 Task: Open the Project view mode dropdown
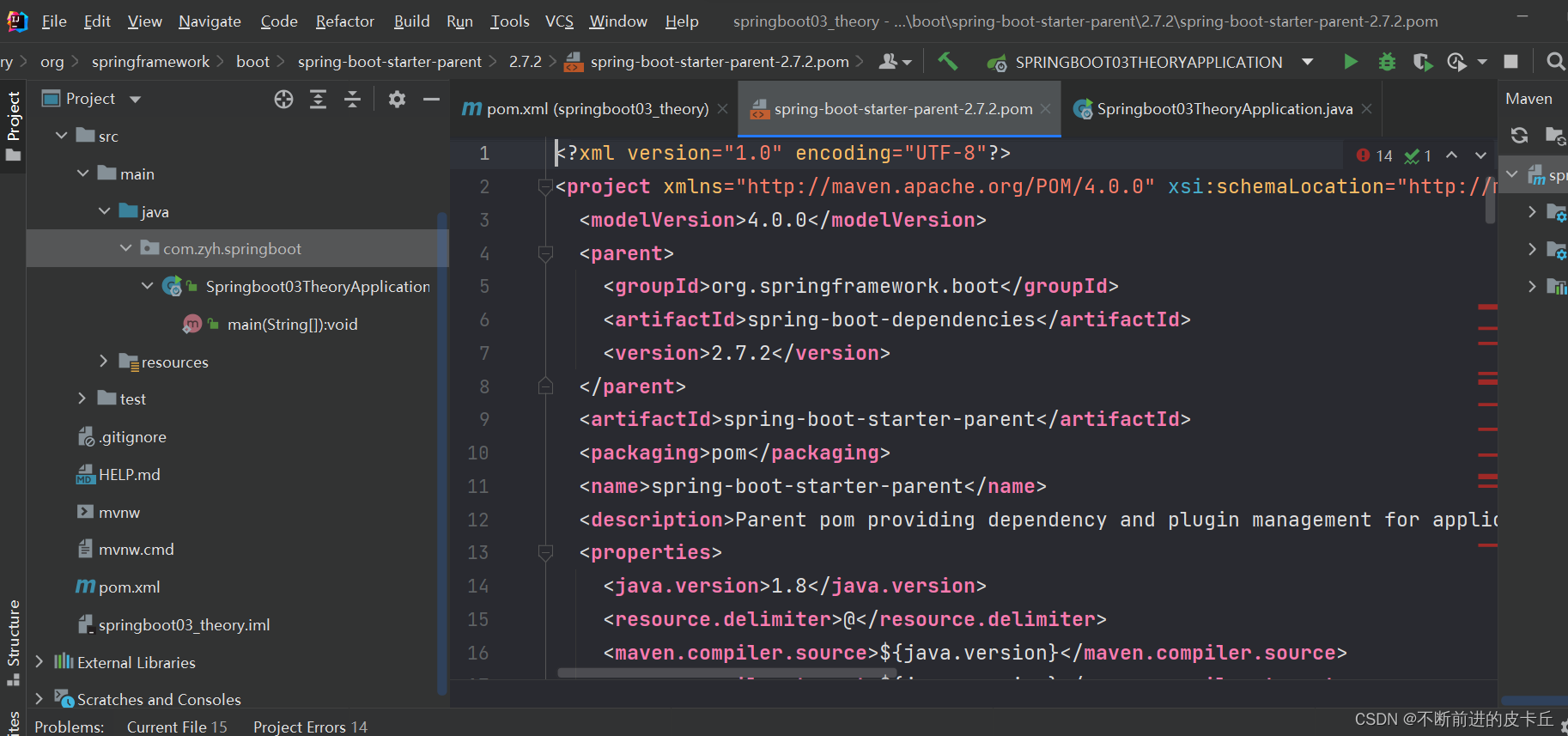point(135,100)
